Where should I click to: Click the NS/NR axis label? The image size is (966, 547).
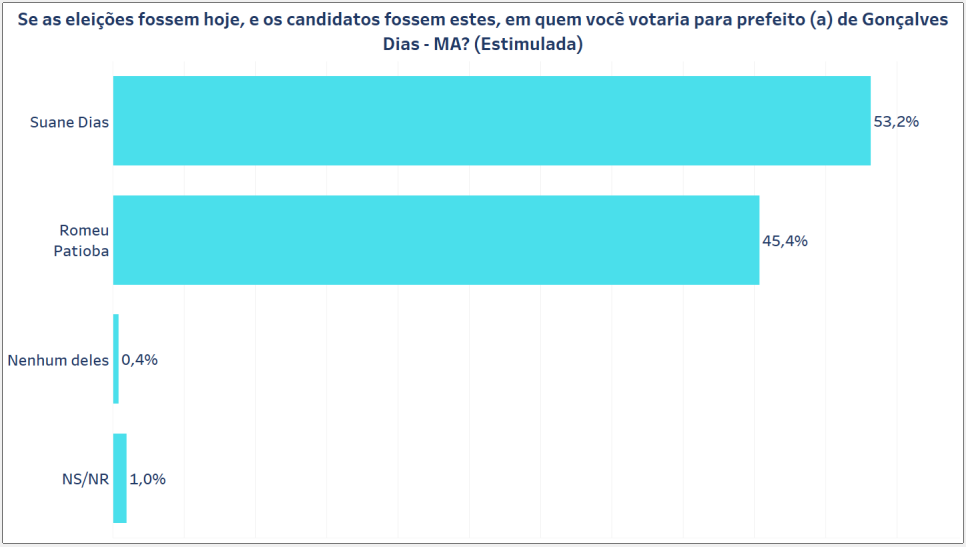click(x=85, y=479)
